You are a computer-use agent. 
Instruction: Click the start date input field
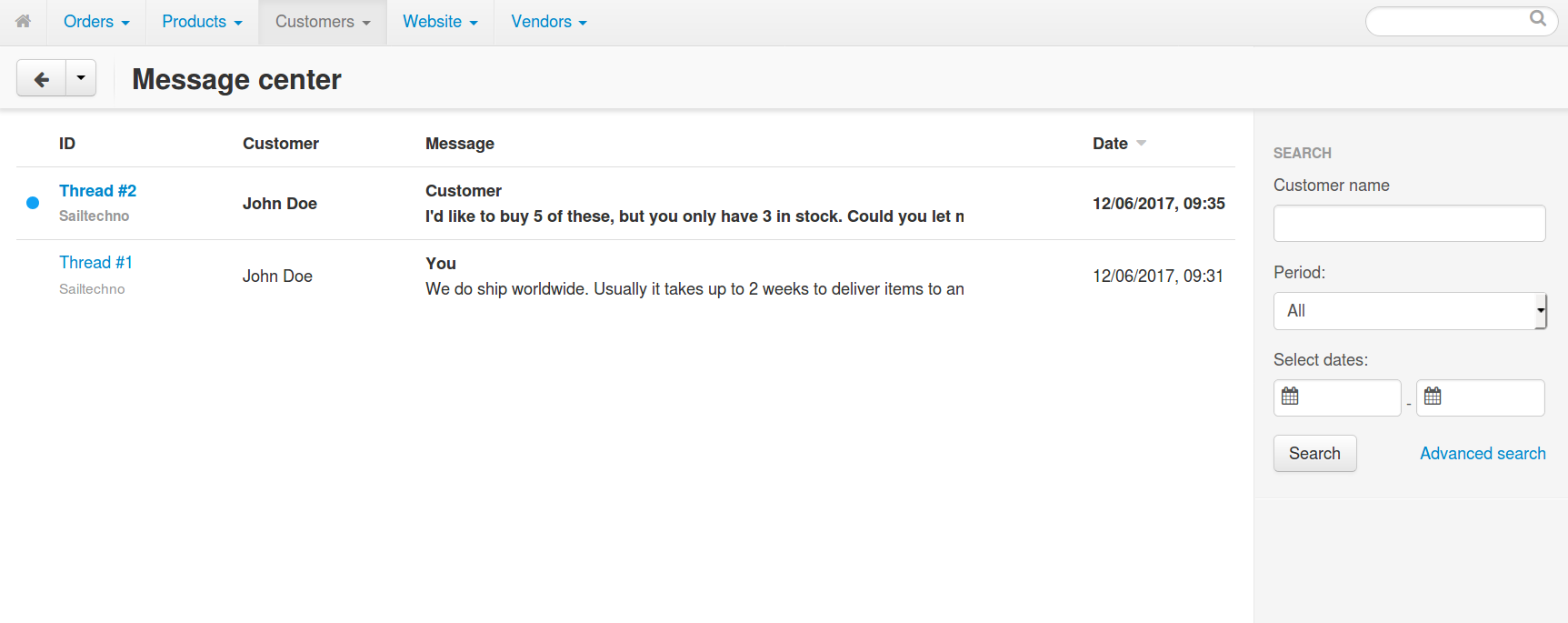click(x=1337, y=397)
